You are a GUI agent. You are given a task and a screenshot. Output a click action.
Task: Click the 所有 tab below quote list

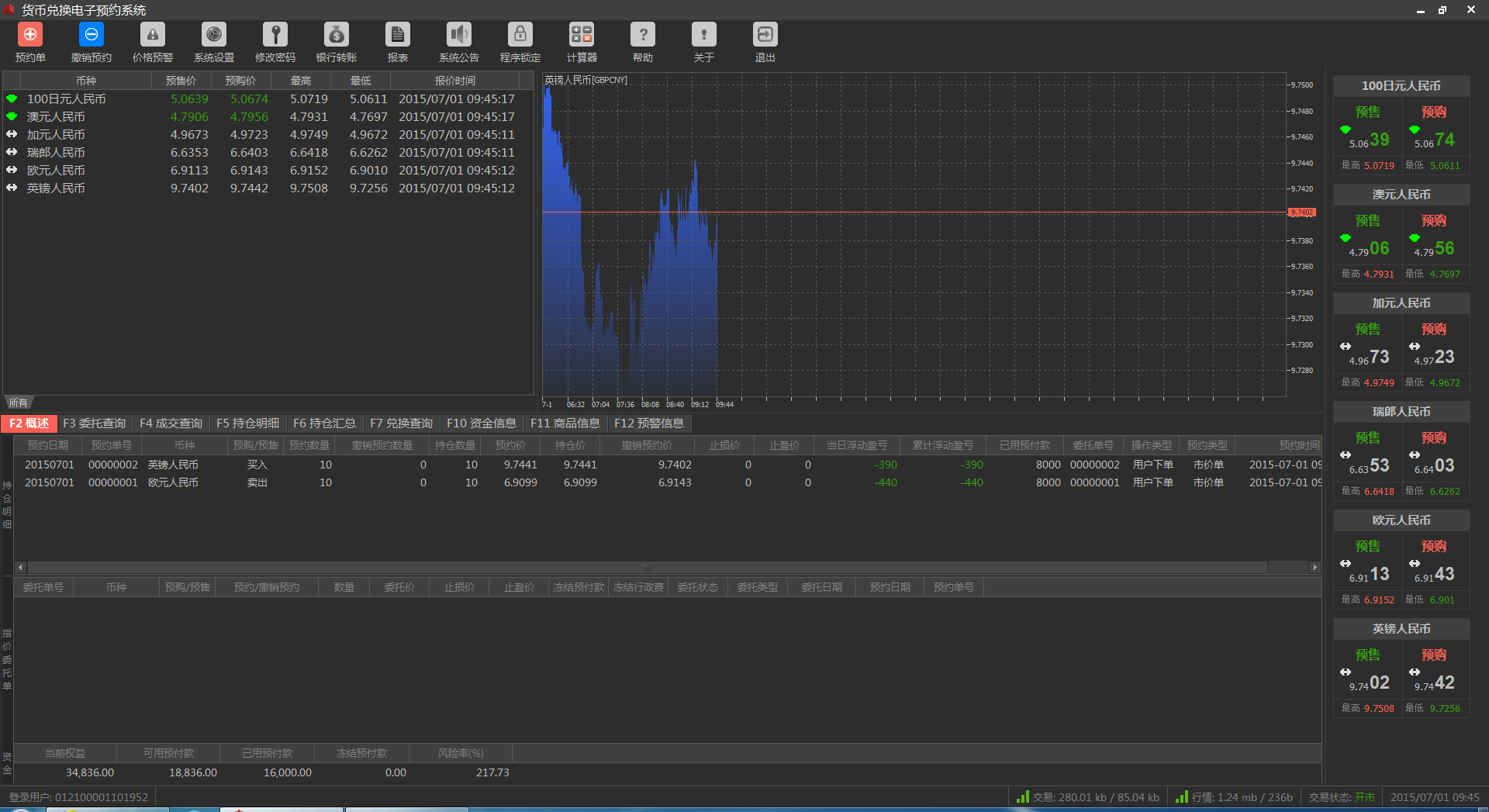19,403
